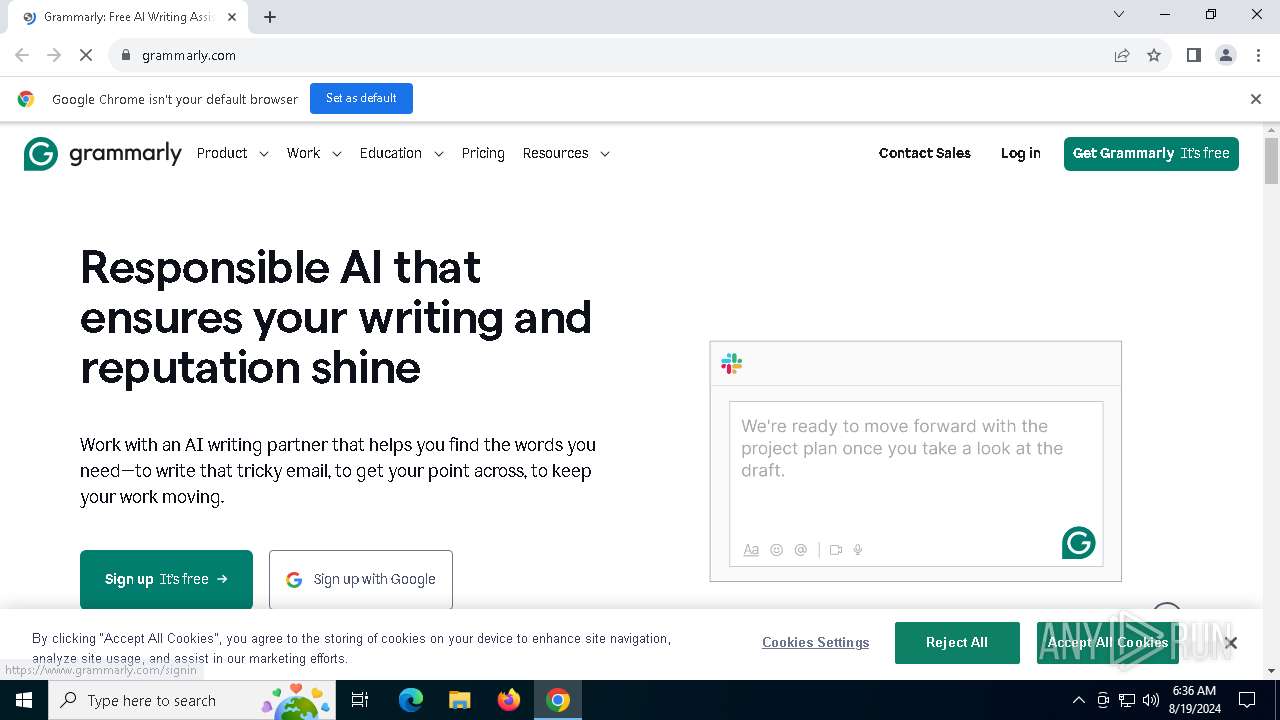Screen dimensions: 1280x720
Task: Go back using Chrome's back arrow
Action: point(22,55)
